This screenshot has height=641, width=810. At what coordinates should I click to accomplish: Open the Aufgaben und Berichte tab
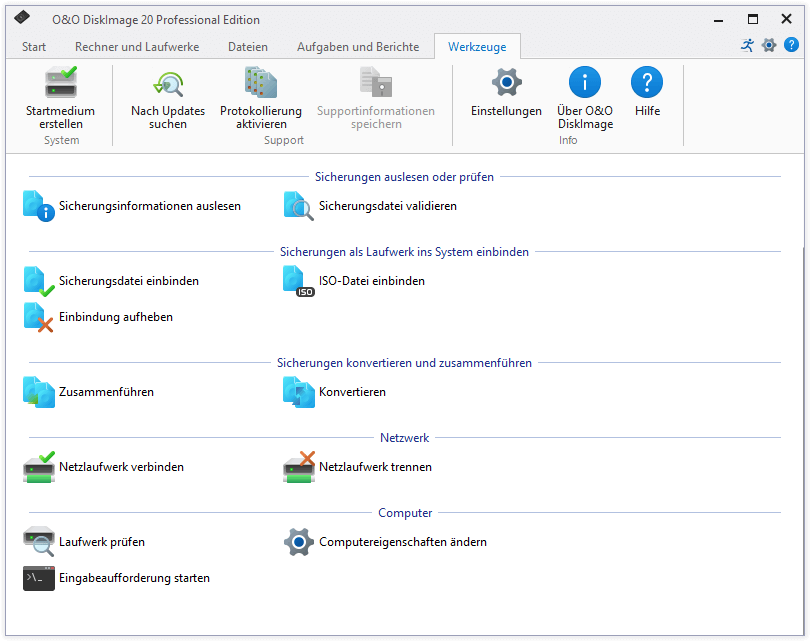click(x=358, y=47)
